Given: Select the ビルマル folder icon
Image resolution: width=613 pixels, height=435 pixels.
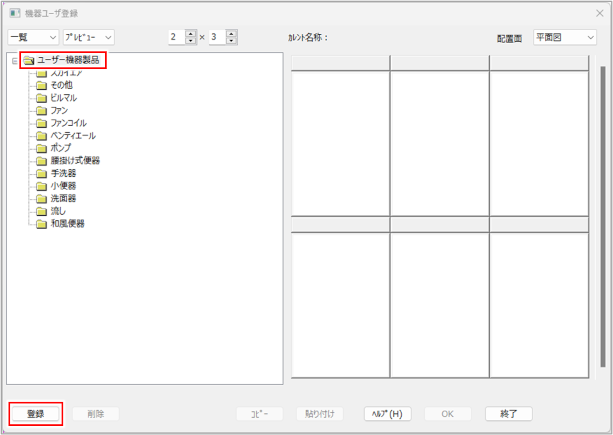Looking at the screenshot, I should point(42,98).
